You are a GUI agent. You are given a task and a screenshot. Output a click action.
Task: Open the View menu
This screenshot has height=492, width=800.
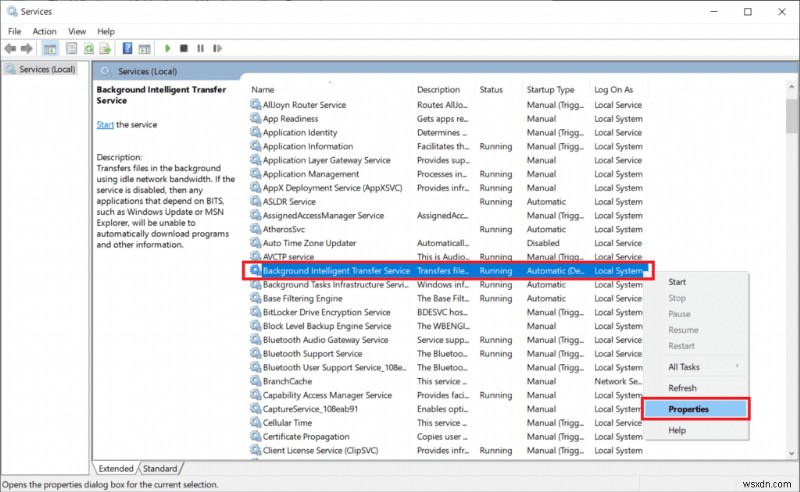(77, 31)
